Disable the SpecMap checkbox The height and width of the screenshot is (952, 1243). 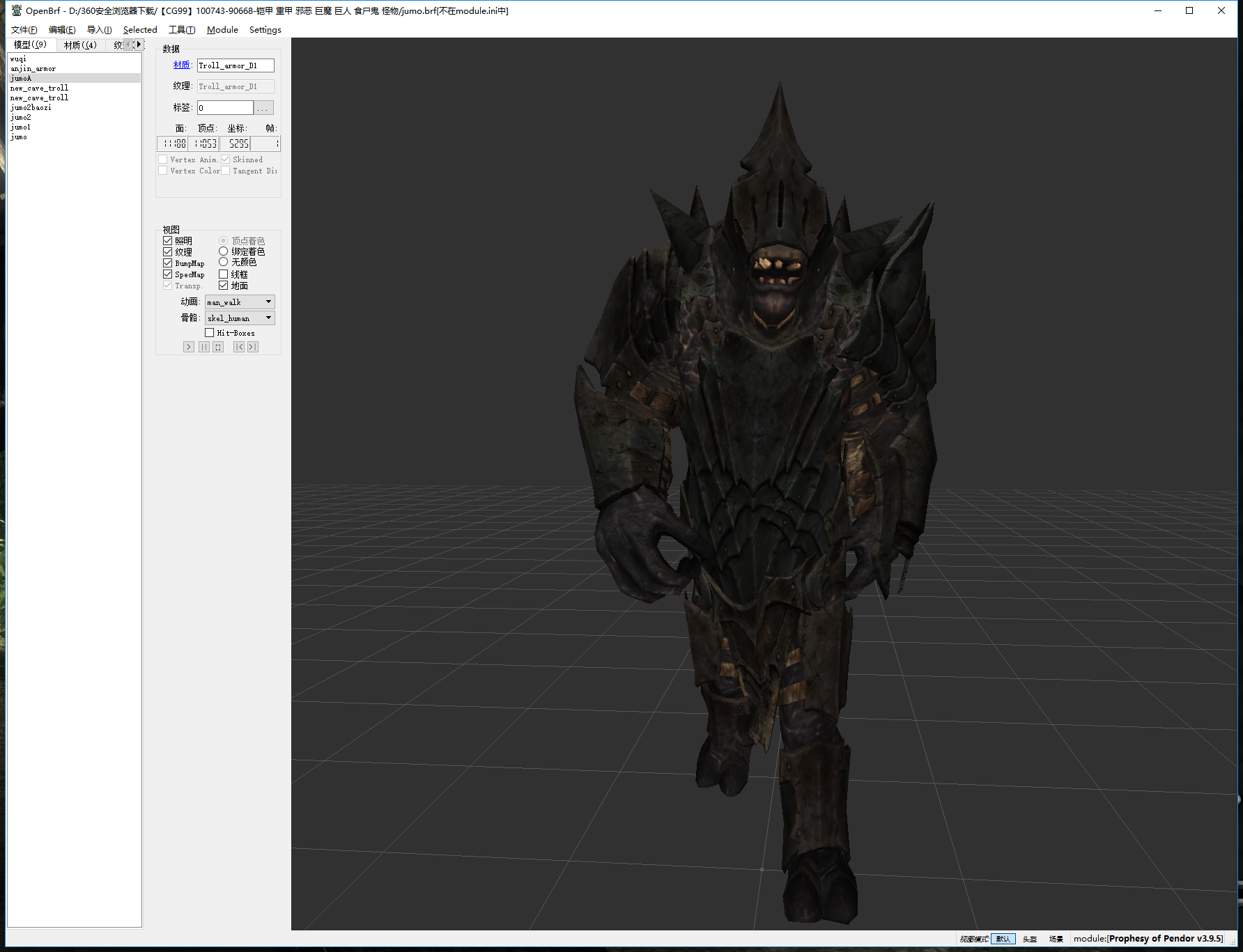(168, 274)
